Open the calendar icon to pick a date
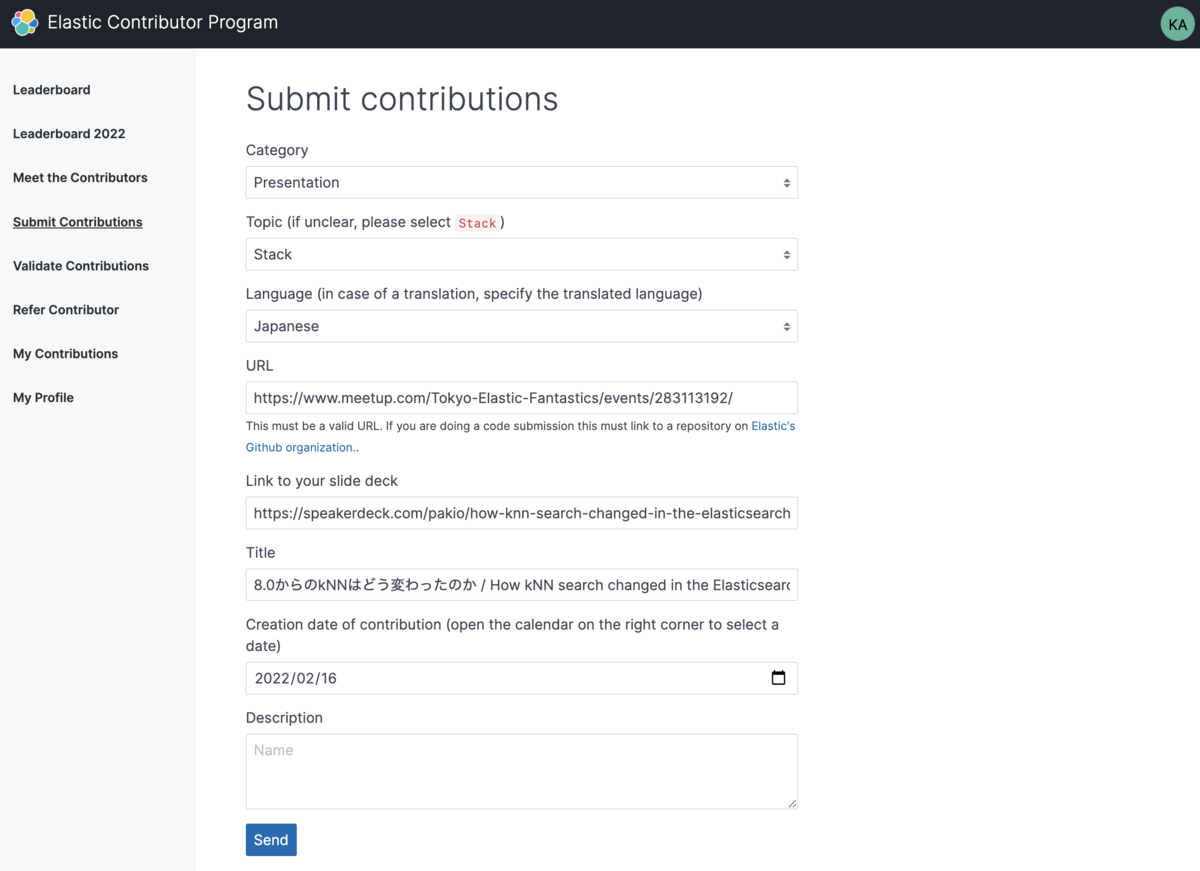Viewport: 1200px width, 871px height. tap(778, 678)
